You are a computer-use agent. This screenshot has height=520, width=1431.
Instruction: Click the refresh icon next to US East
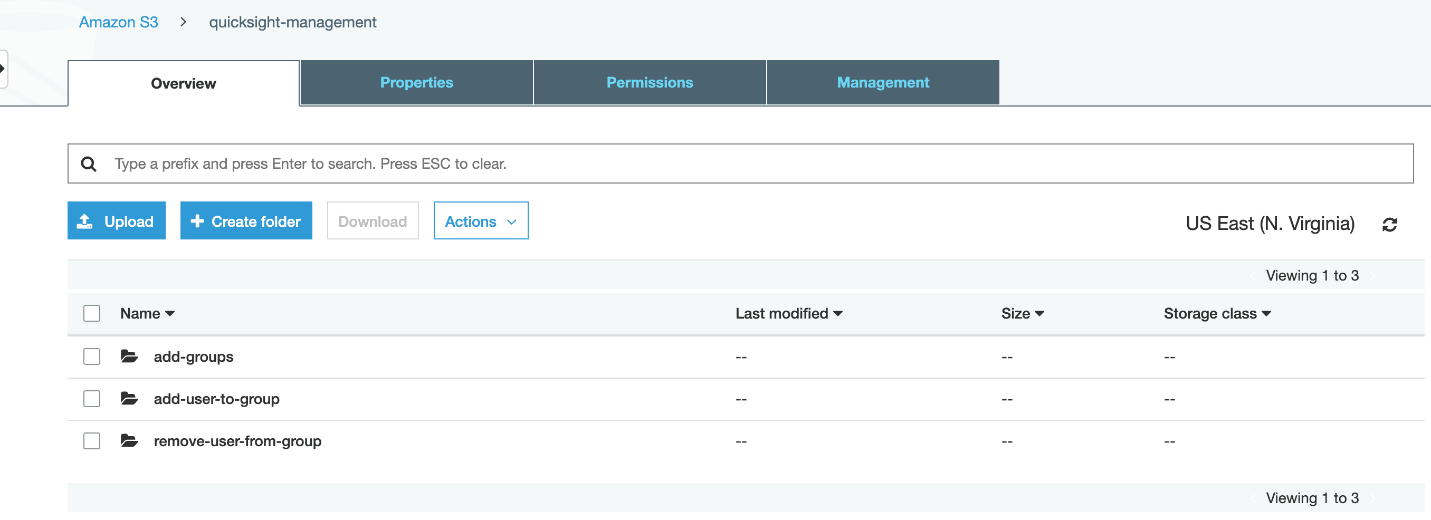pyautogui.click(x=1389, y=224)
